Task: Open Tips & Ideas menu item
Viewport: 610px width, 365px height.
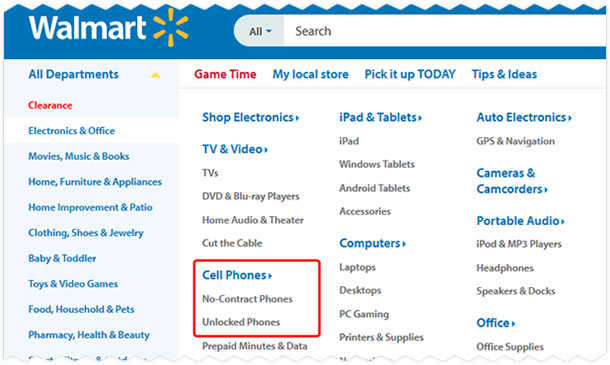Action: (x=504, y=74)
